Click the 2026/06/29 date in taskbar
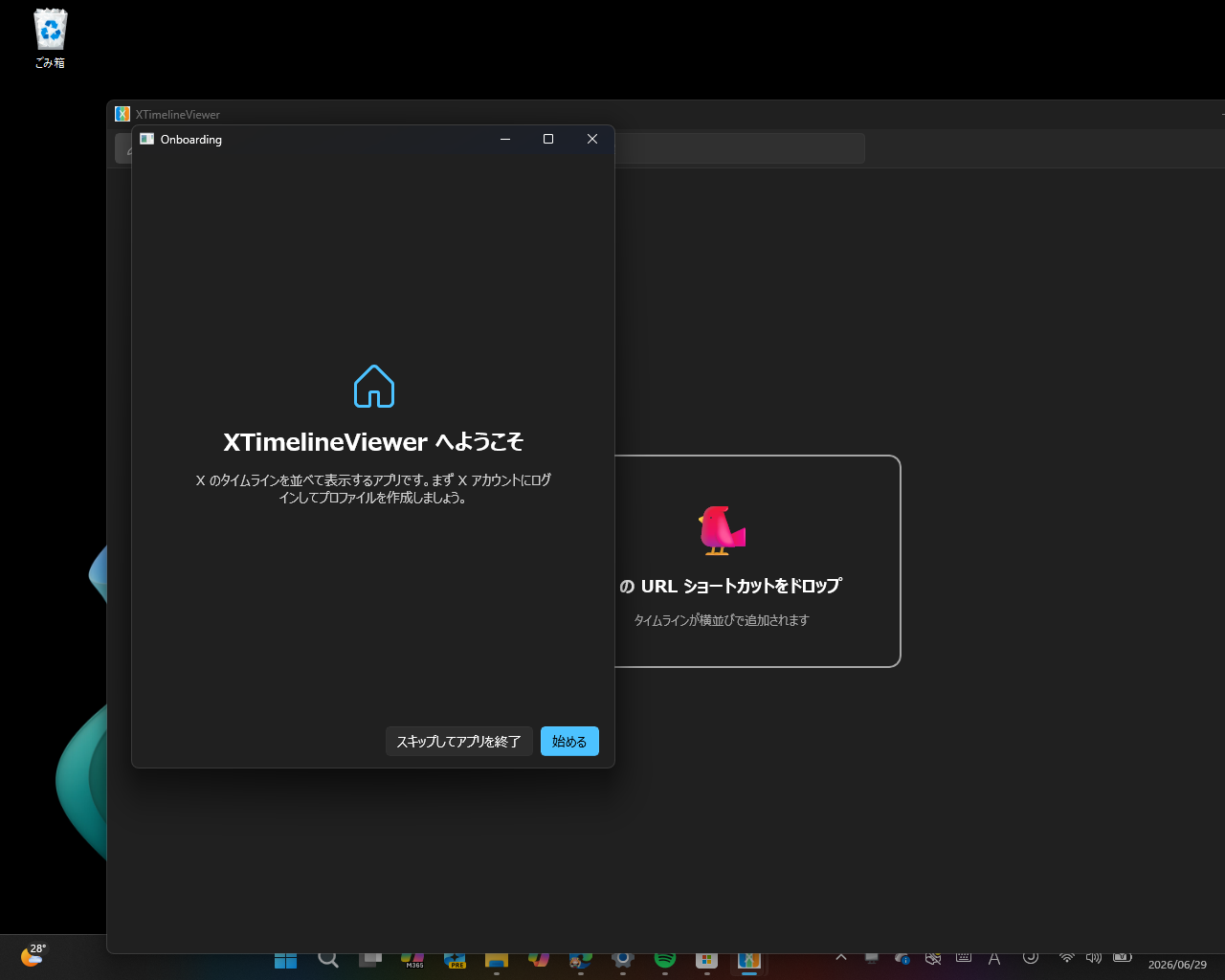The width and height of the screenshot is (1225, 980). (1177, 965)
